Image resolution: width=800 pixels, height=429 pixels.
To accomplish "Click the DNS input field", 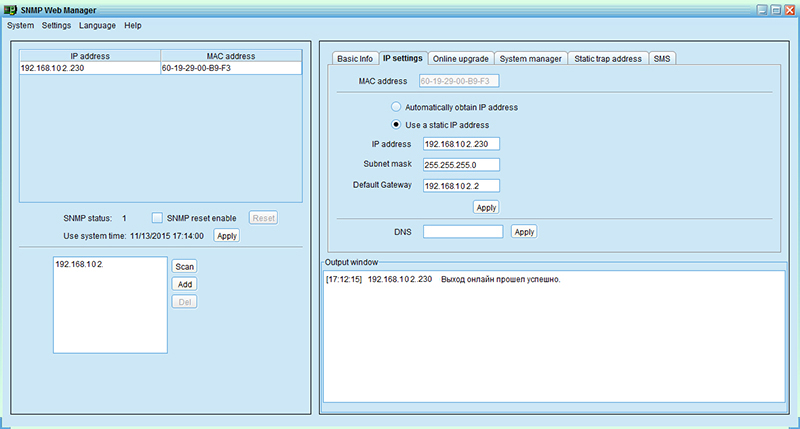I will coord(463,232).
